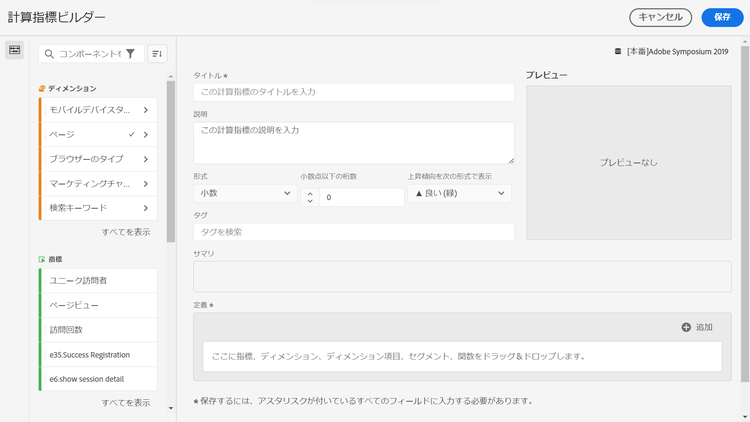The width and height of the screenshot is (750, 422).
Task: Open the 上昇傾向 dropdown showing 良い (緑)
Action: pos(458,194)
